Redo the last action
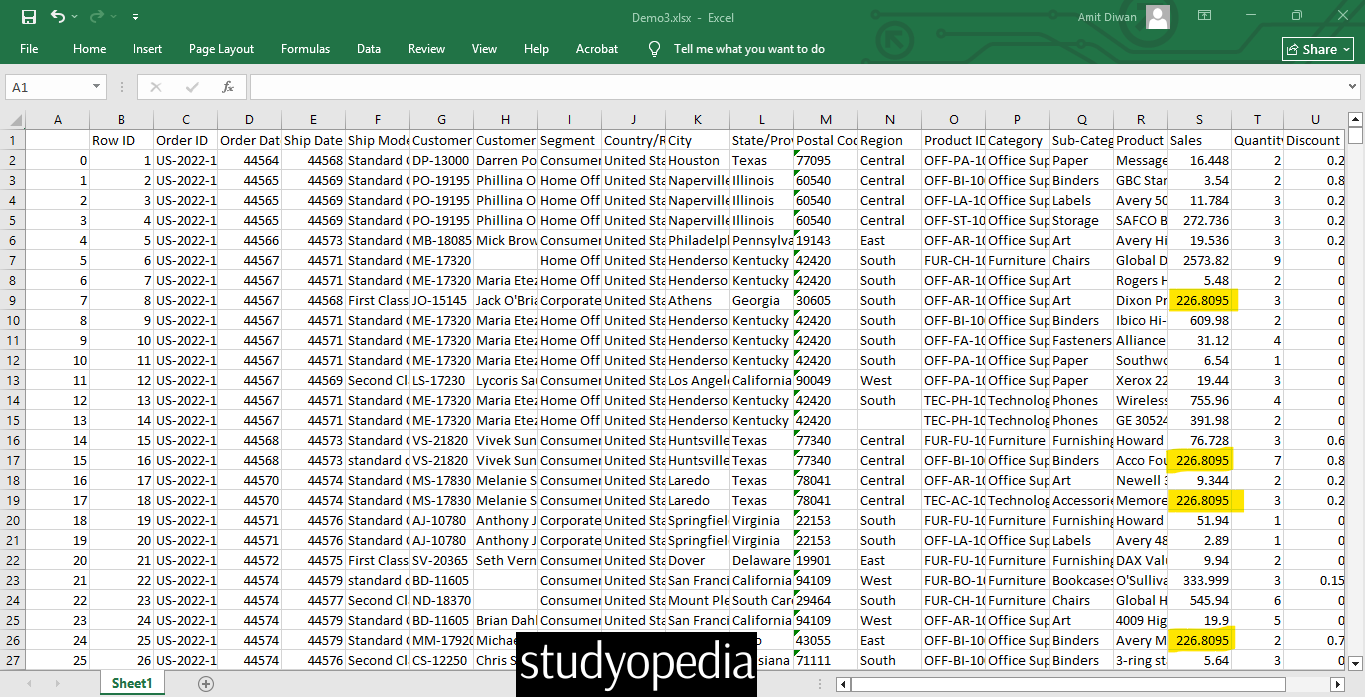 (x=95, y=16)
